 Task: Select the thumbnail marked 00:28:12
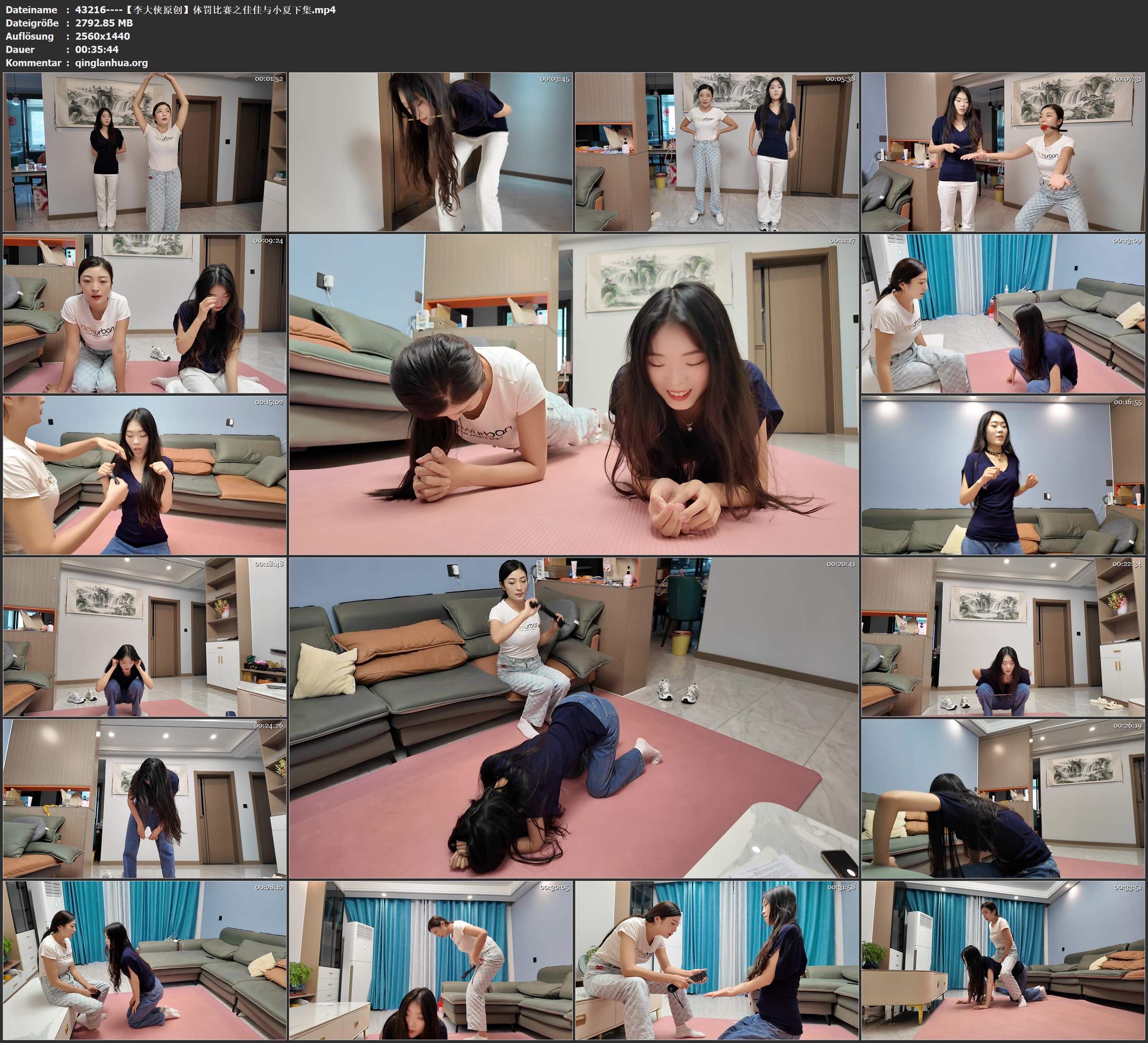coord(145,960)
